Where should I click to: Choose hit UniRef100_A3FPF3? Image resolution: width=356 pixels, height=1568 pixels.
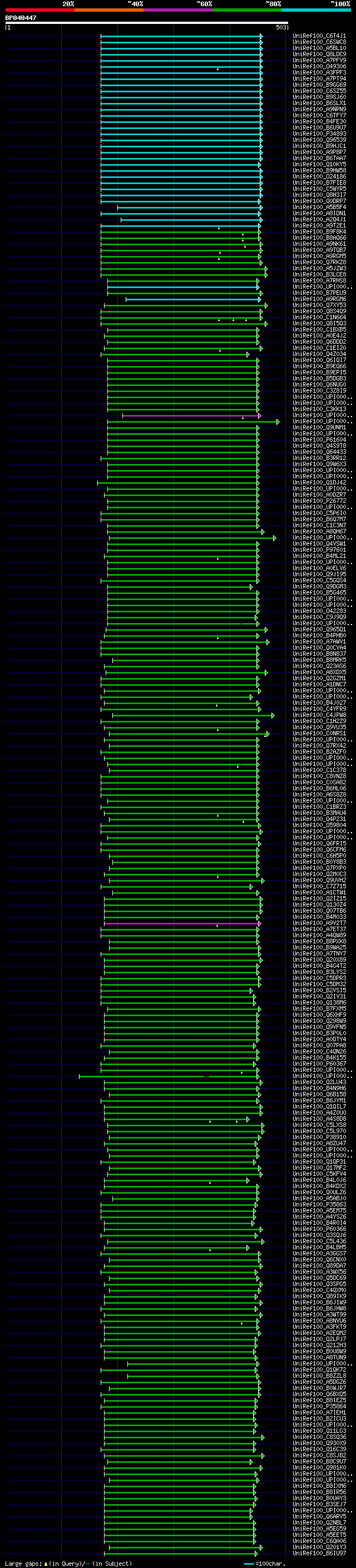point(319,72)
